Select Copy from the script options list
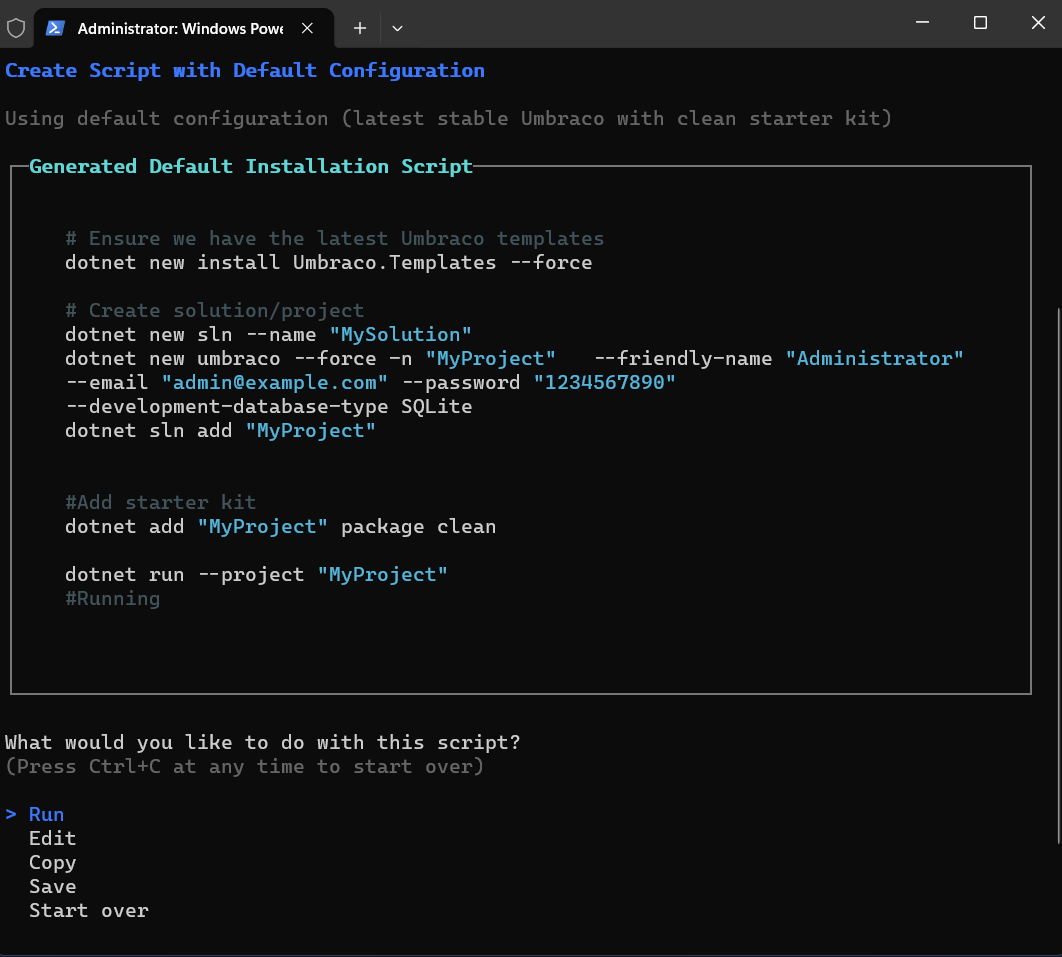 [x=52, y=862]
